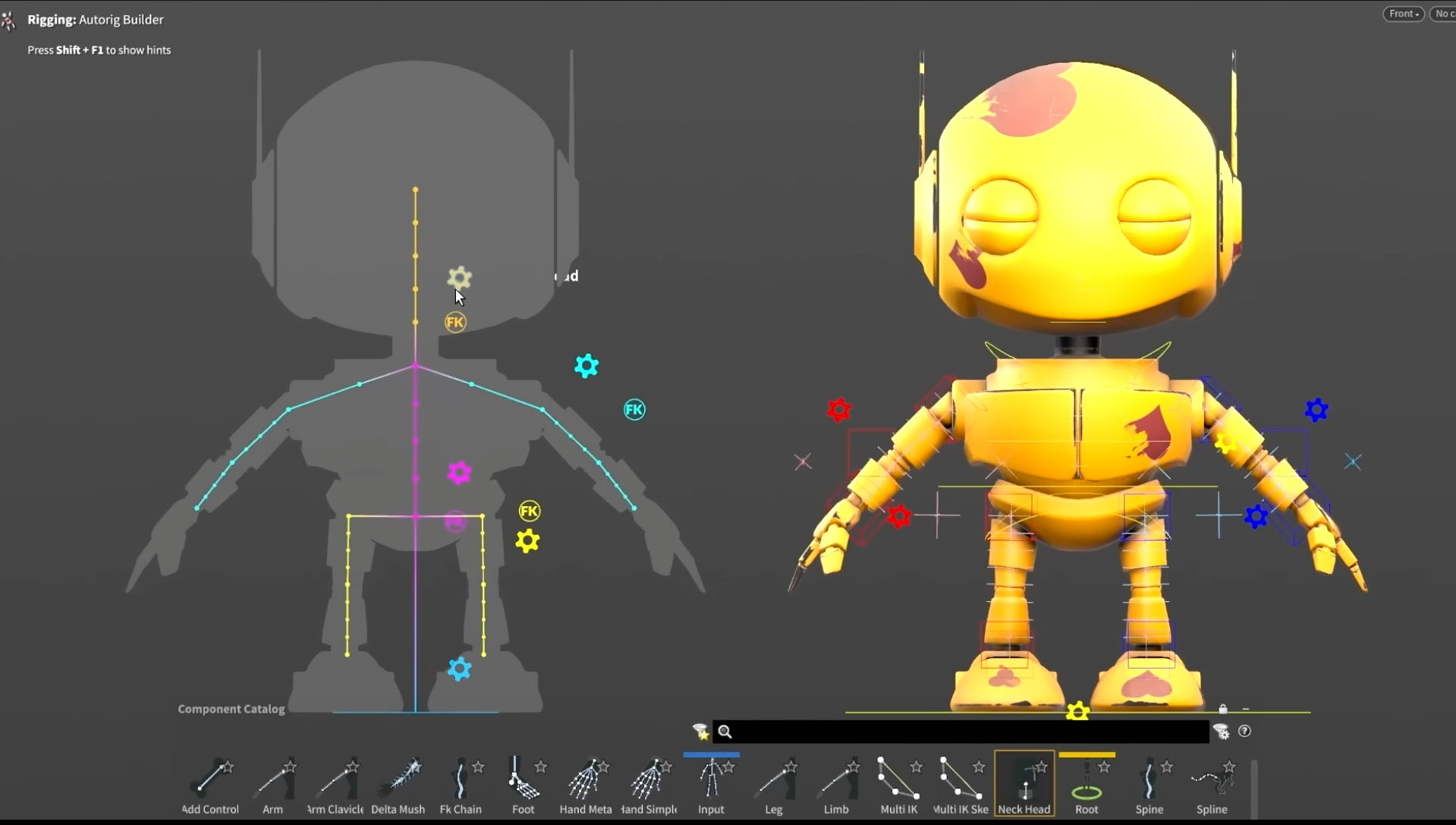
Task: Select the Fk Chain component
Action: pyautogui.click(x=461, y=786)
